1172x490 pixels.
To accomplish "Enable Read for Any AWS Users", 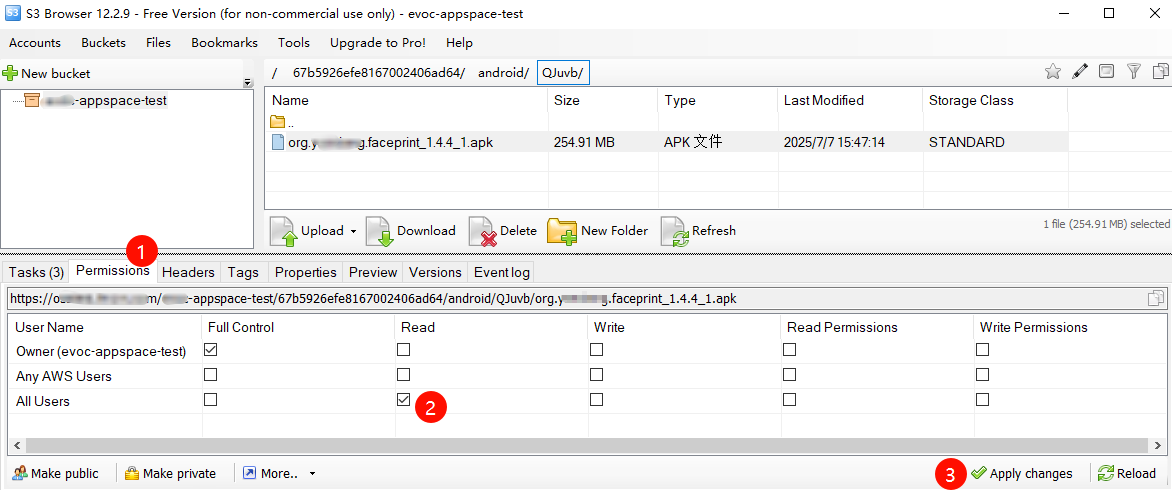I will pyautogui.click(x=404, y=374).
